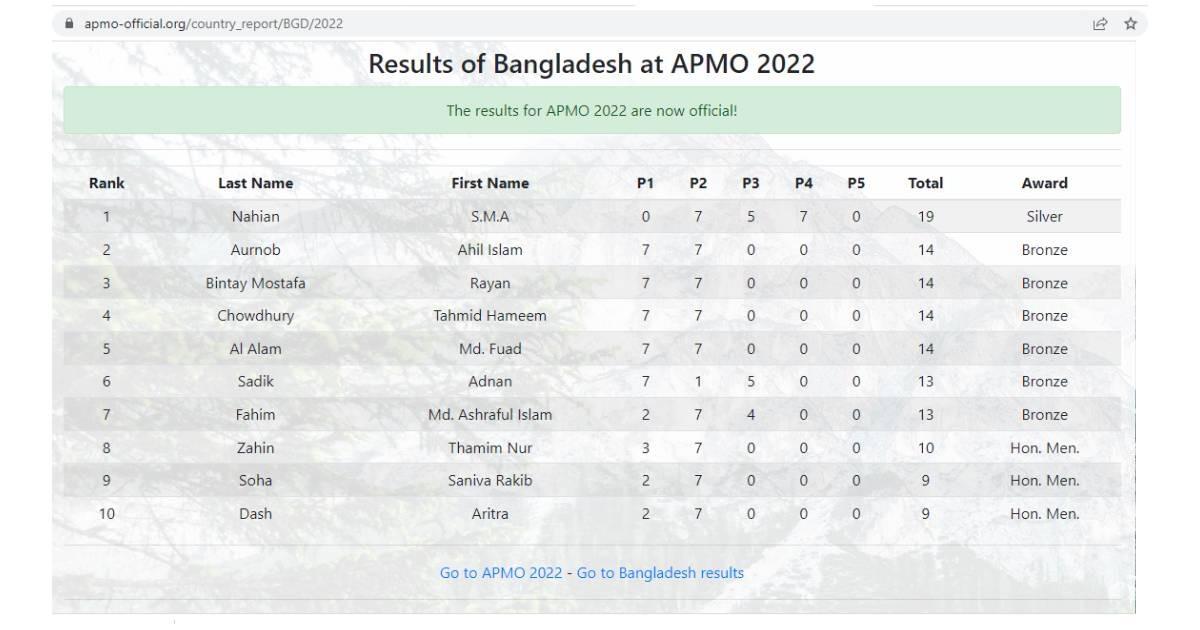The height and width of the screenshot is (630, 1200).
Task: Click the Last Name column header
Action: [x=256, y=183]
